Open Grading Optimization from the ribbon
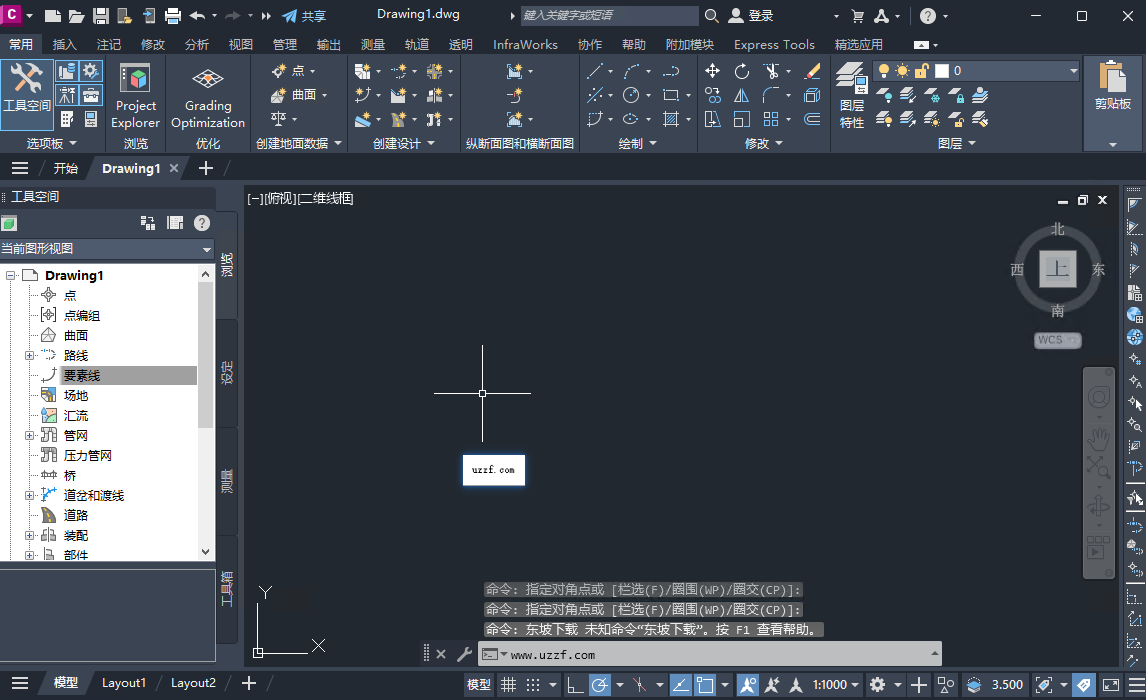The height and width of the screenshot is (700, 1146). coord(207,95)
